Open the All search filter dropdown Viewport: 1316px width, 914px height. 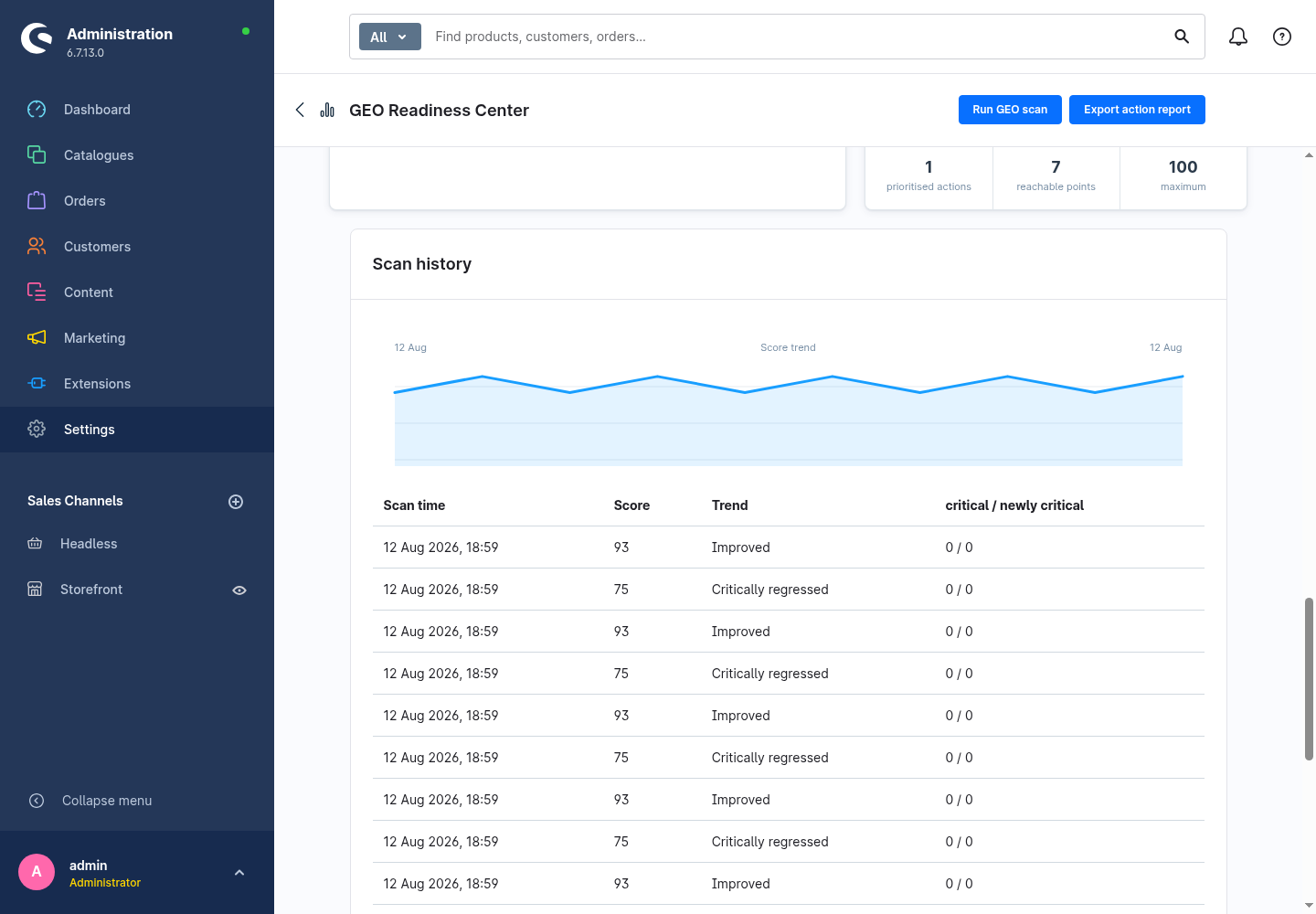(390, 37)
